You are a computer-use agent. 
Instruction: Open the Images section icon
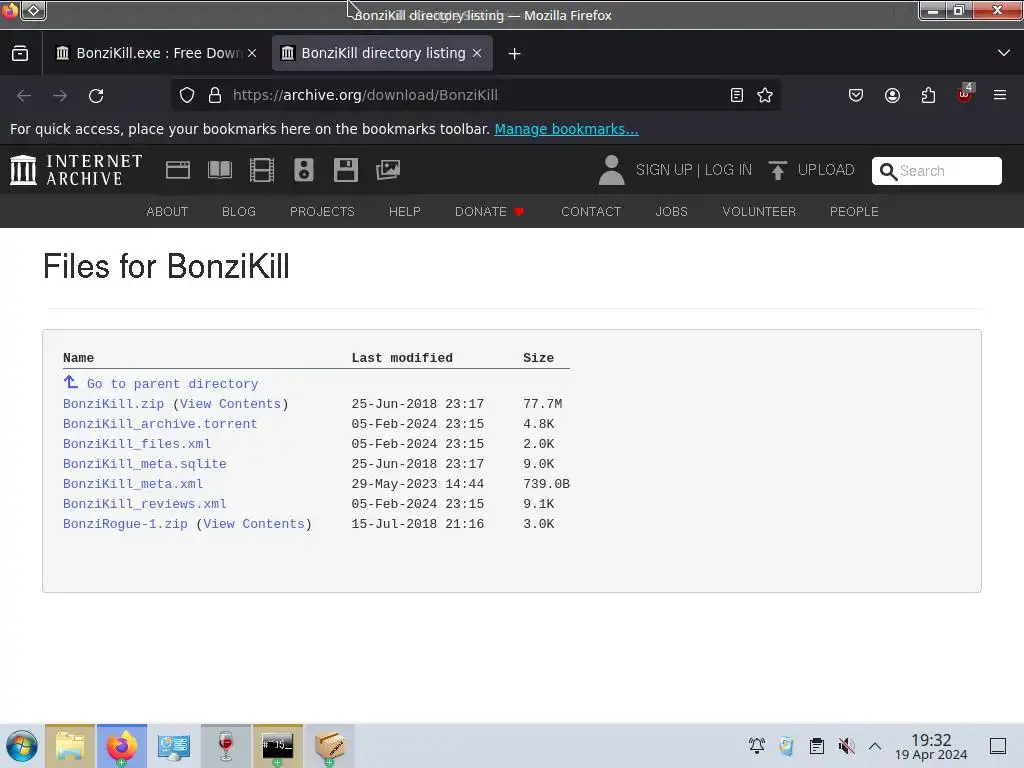point(388,170)
